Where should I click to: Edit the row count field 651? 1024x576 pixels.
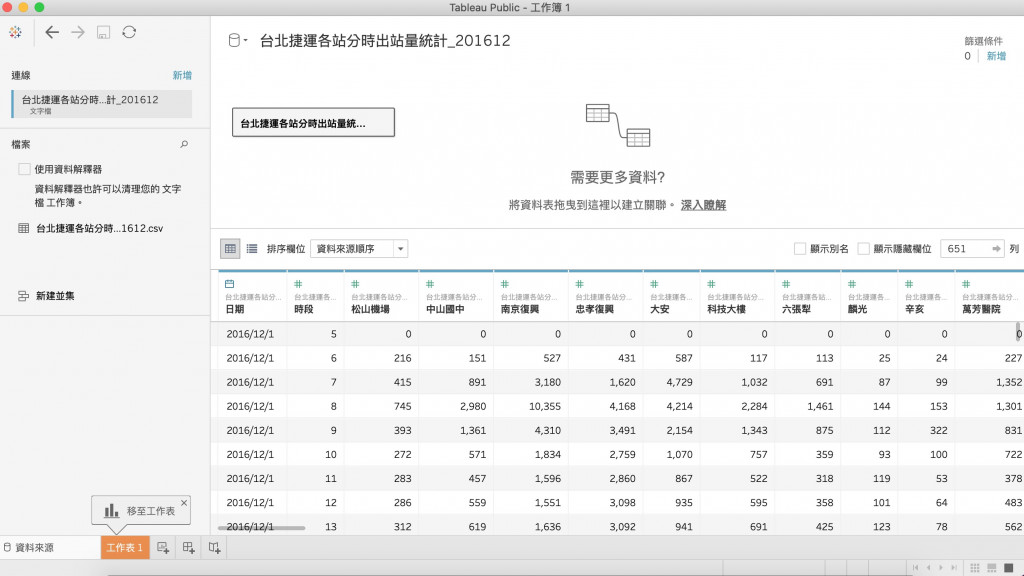point(965,249)
